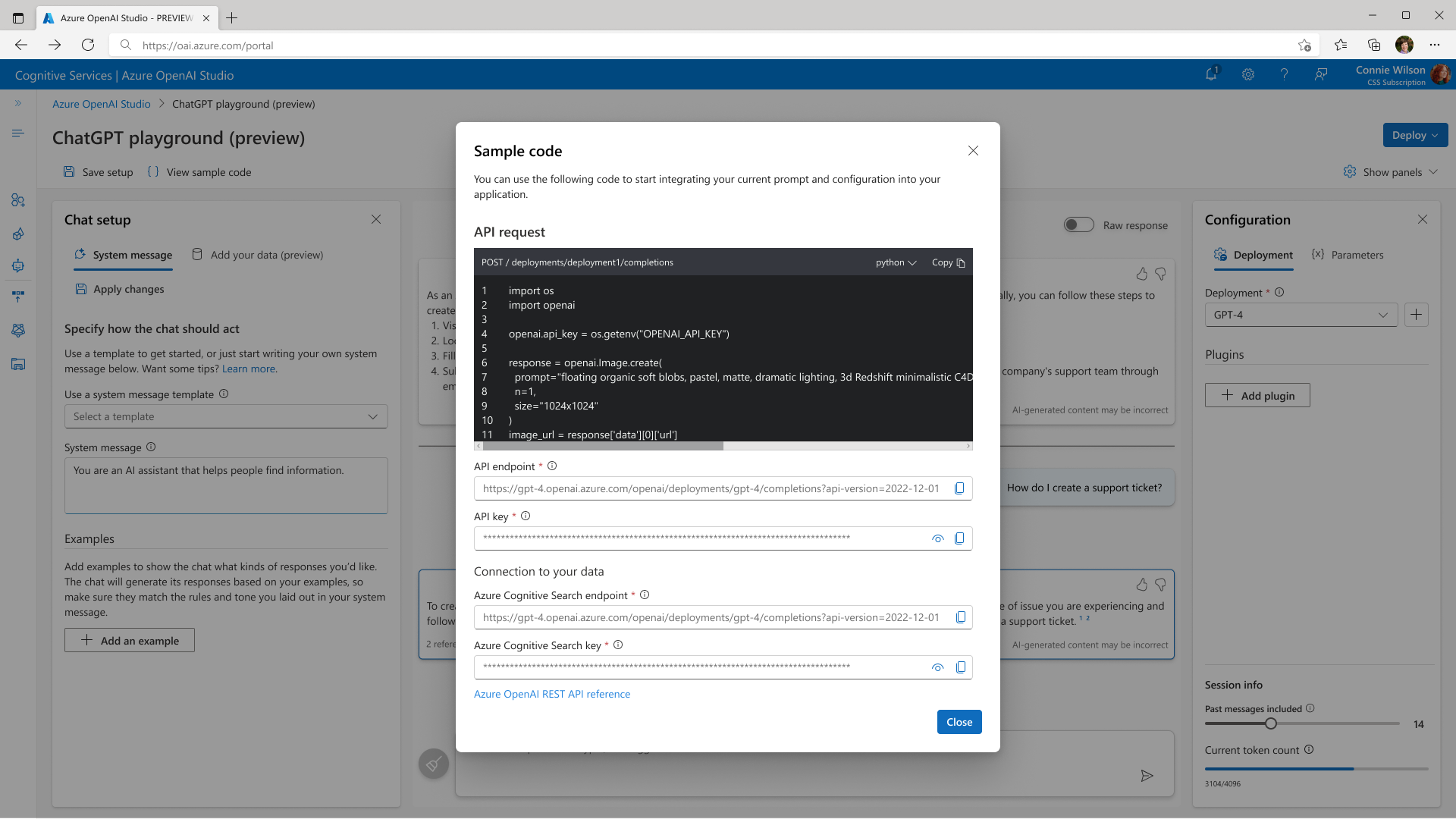The image size is (1456, 819).
Task: Click the blue Close button
Action: 959,722
